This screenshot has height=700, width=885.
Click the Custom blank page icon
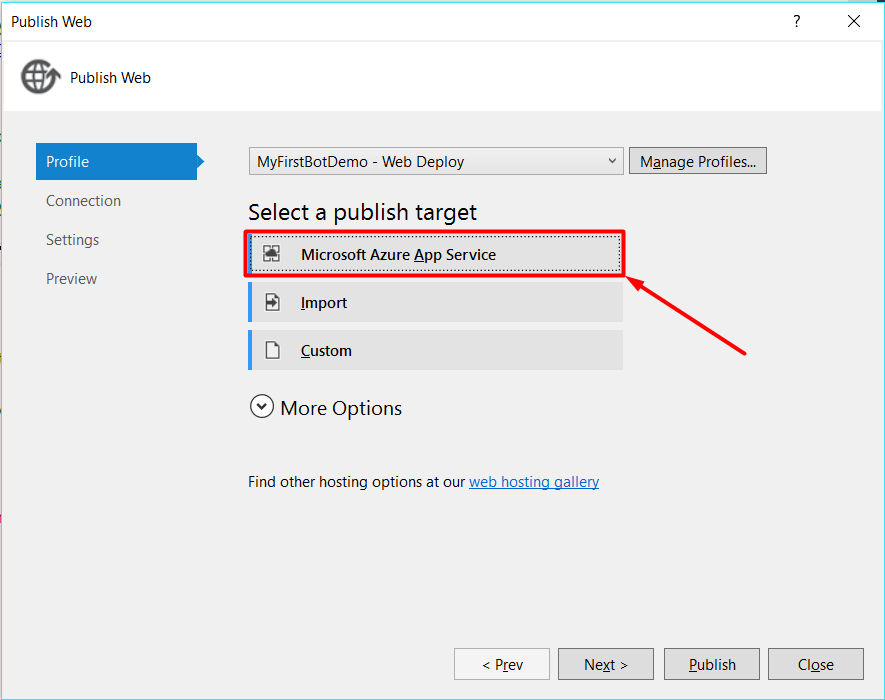click(x=272, y=351)
